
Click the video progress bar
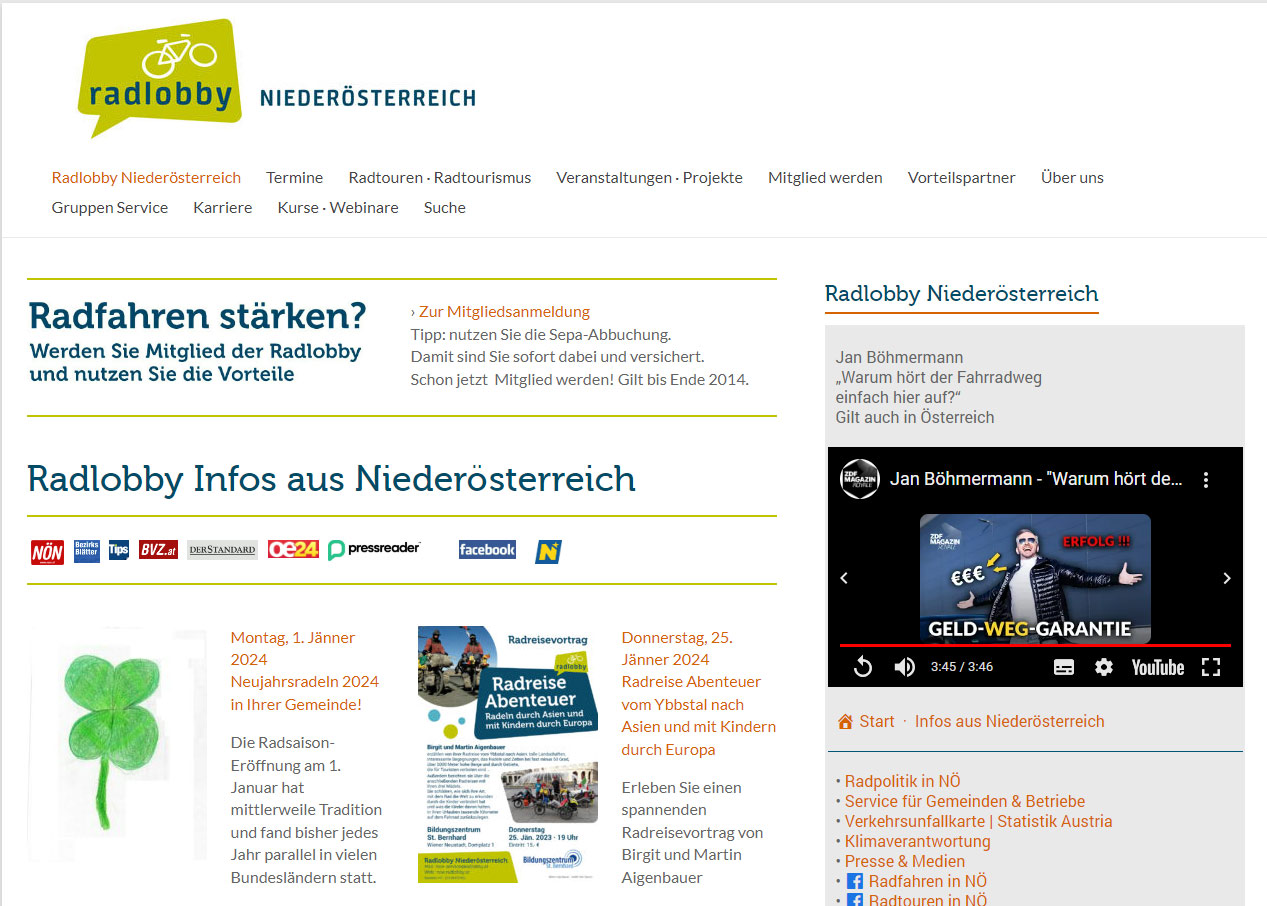(x=1035, y=646)
